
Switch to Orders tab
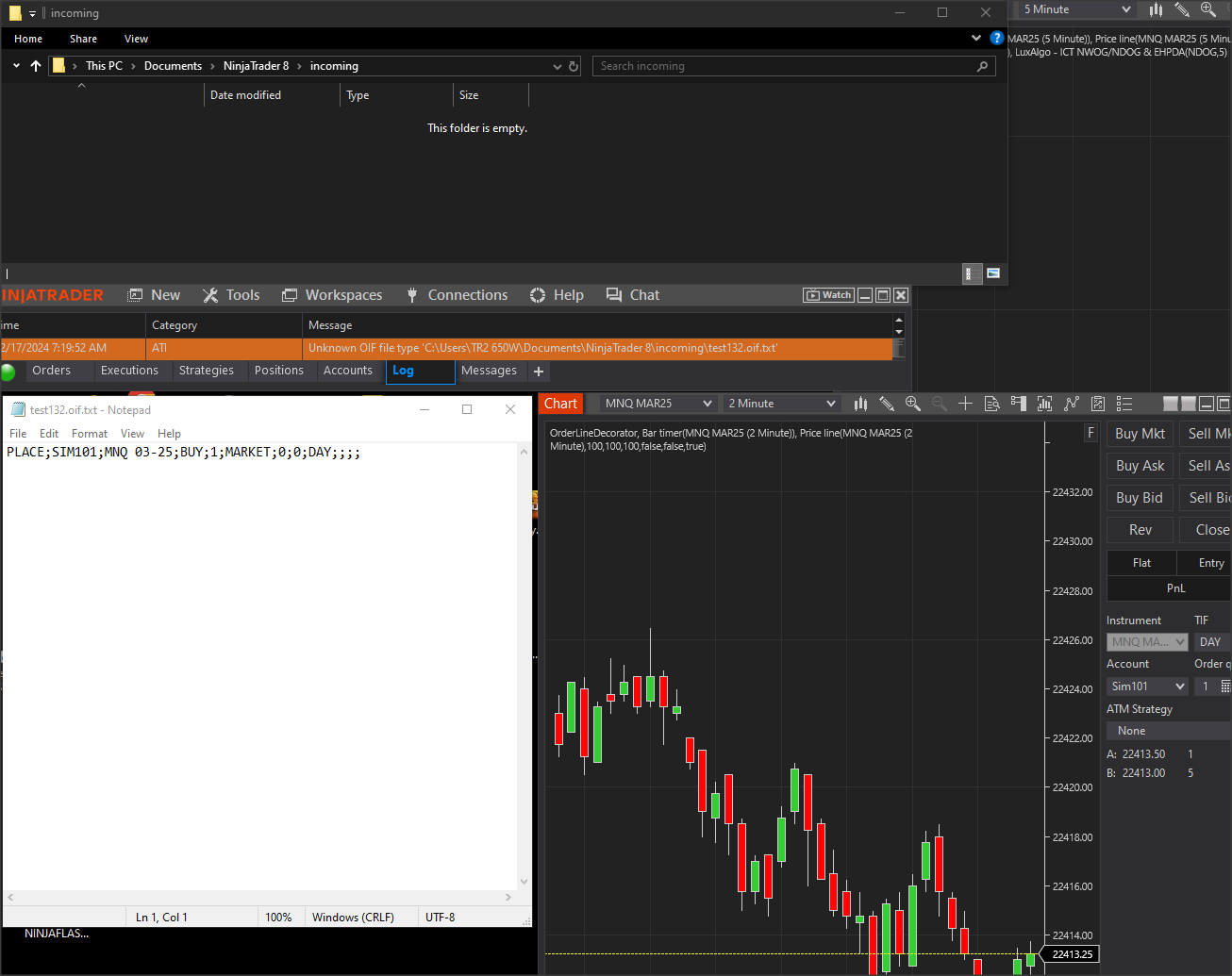tap(51, 371)
